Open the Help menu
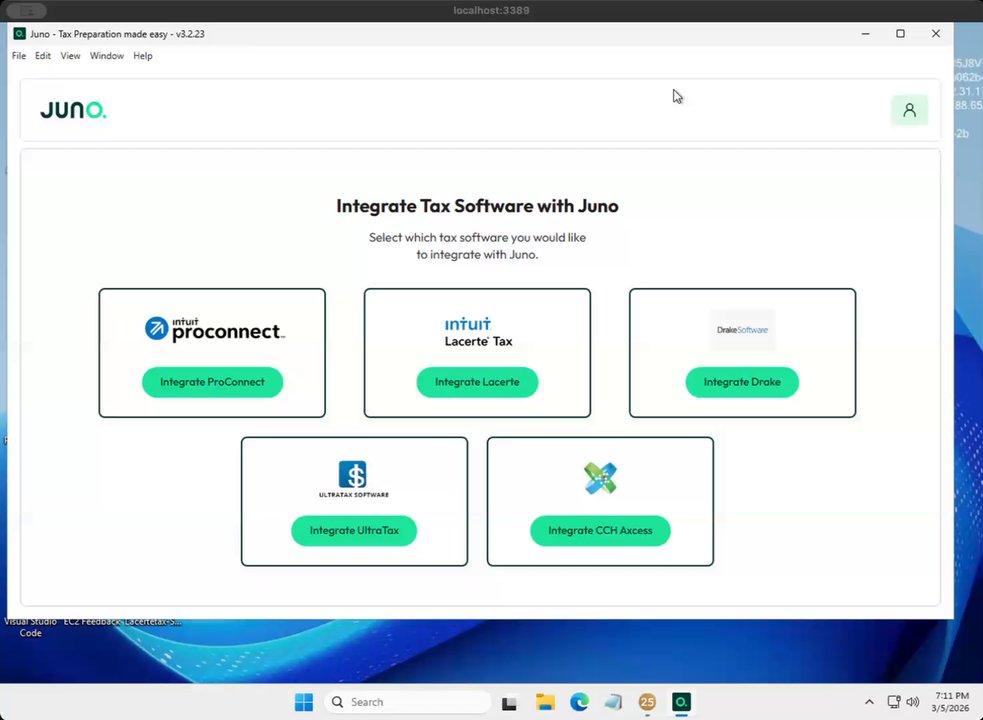 click(143, 56)
